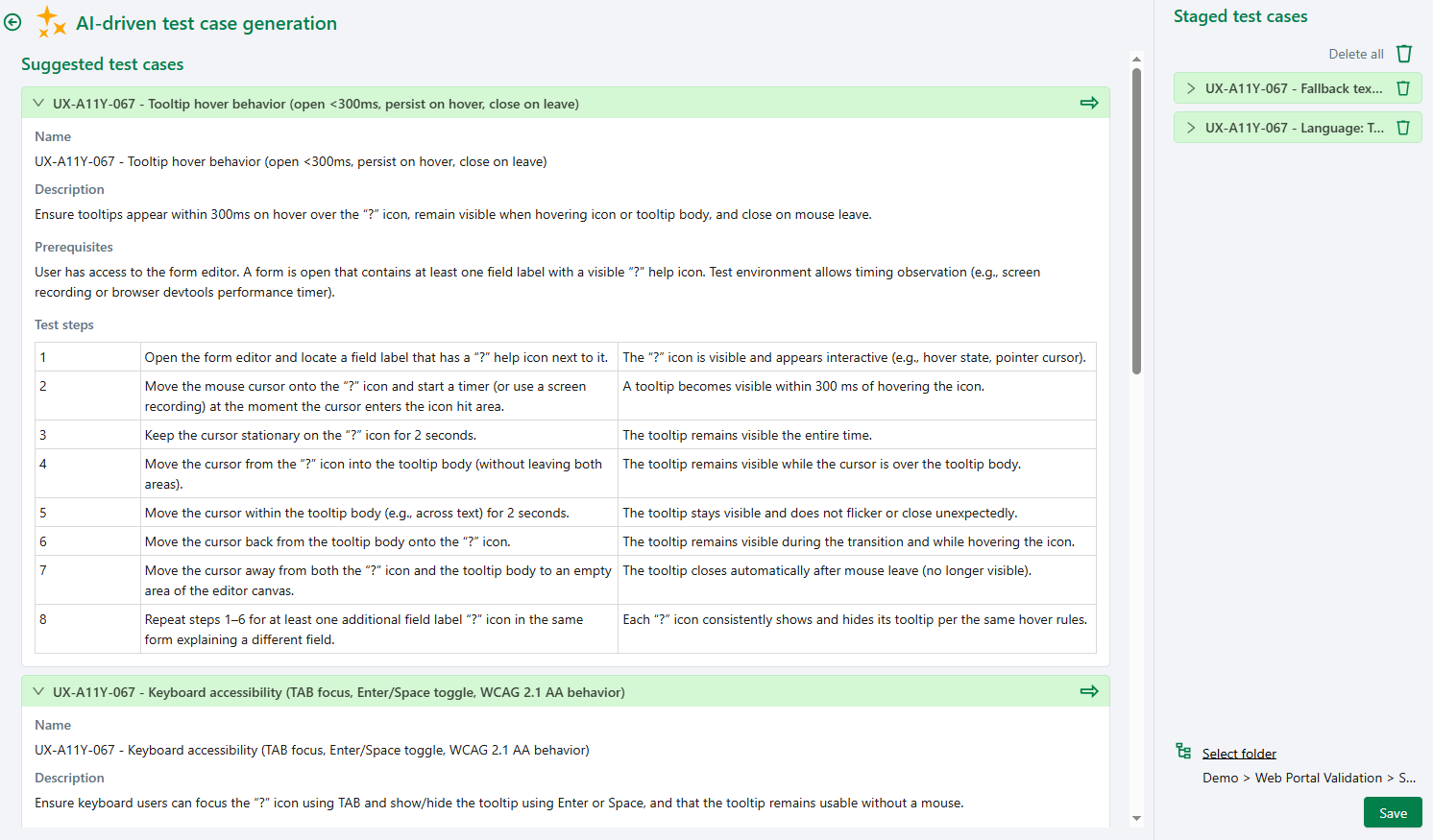The image size is (1433, 840).
Task: Click the back arrow to return to previous screen
Action: [12, 21]
